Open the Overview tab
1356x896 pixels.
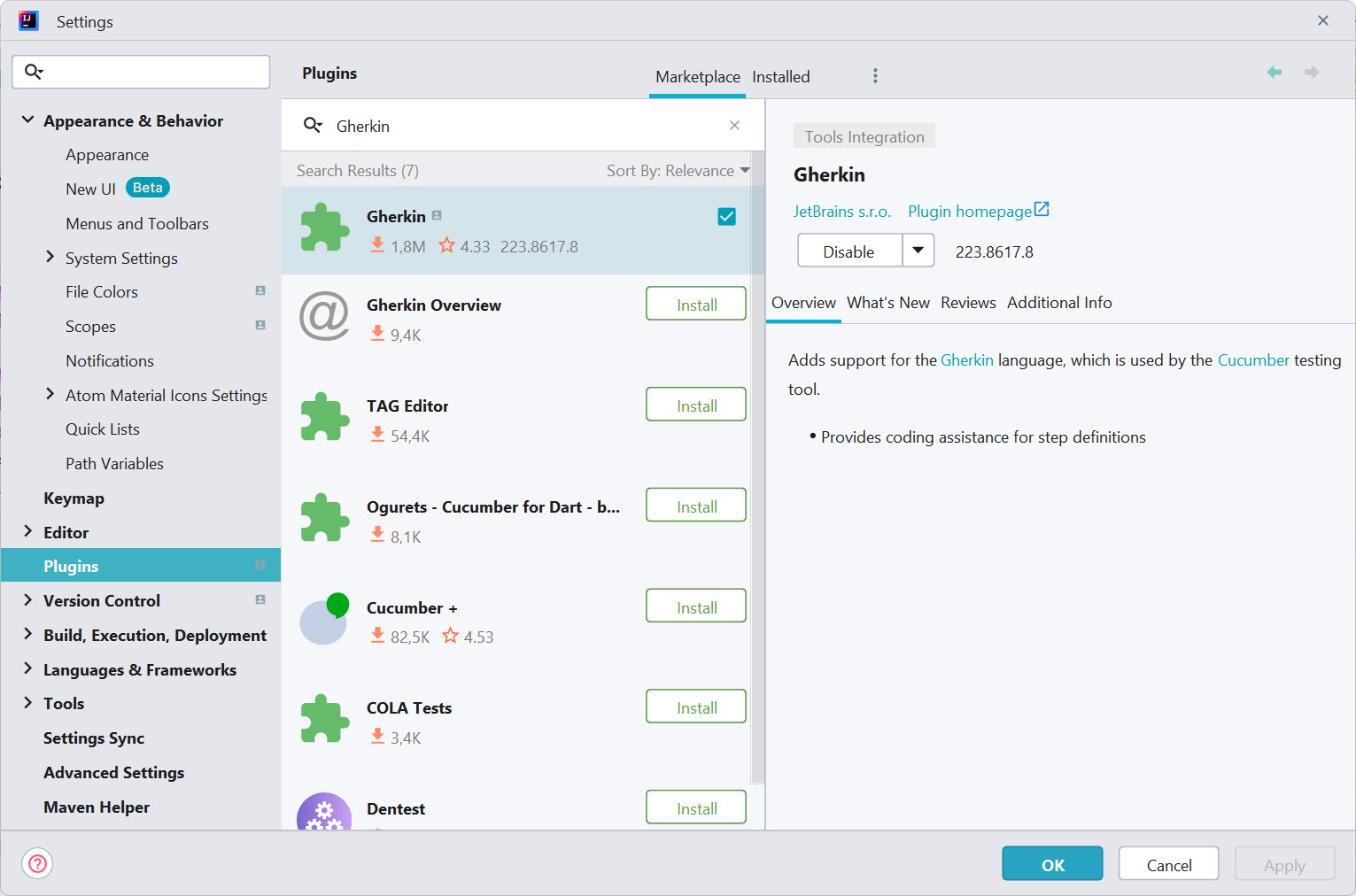(x=803, y=303)
